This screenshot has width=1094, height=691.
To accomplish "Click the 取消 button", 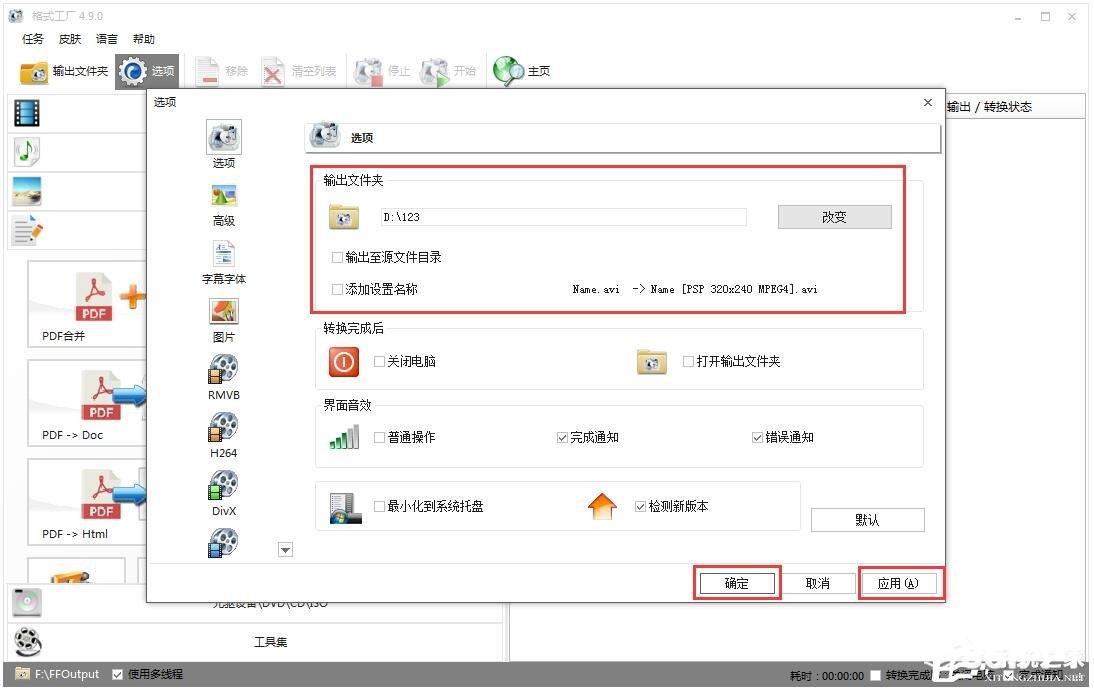I will (x=818, y=584).
